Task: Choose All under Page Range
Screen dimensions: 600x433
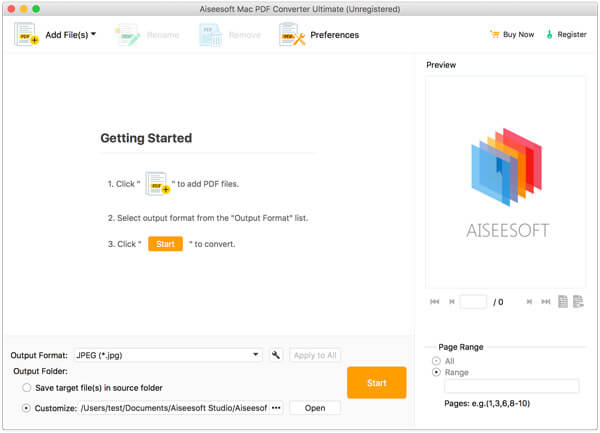Action: click(436, 361)
